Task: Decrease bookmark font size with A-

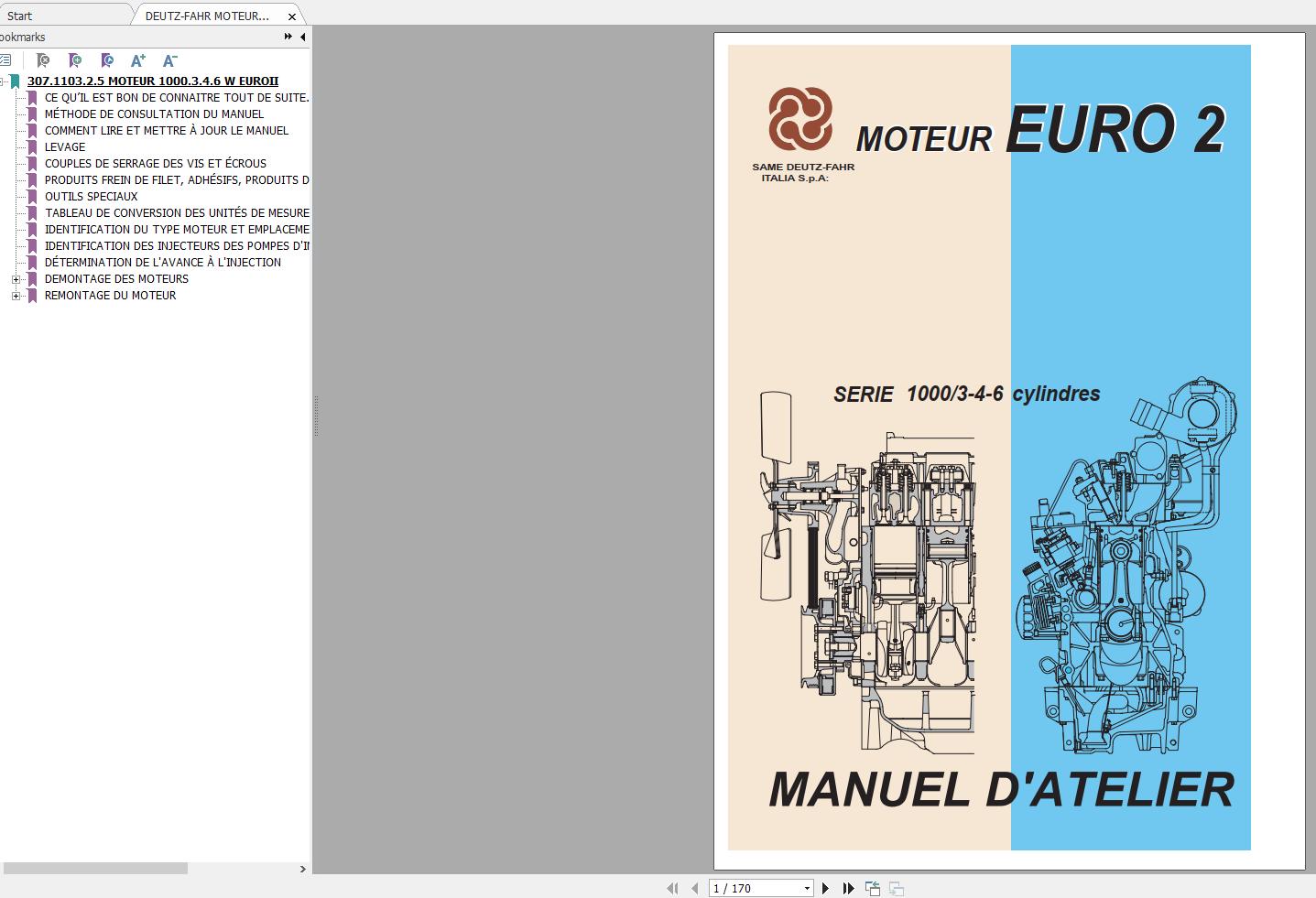Action: [169, 60]
